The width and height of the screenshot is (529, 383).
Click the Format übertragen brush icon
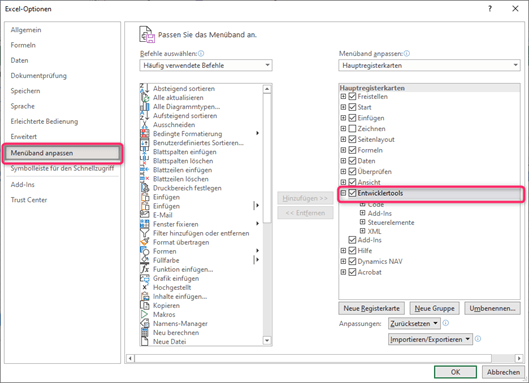click(144, 242)
